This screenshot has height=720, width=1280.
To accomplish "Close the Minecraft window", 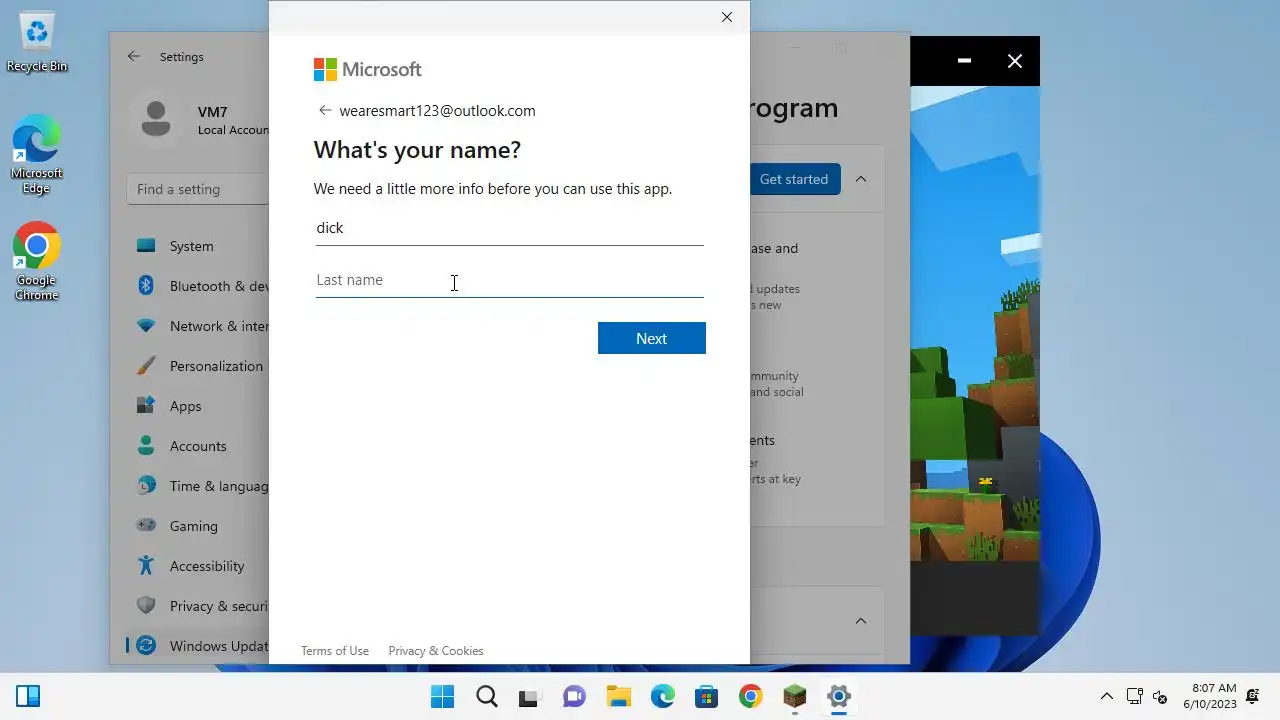I will (1015, 61).
